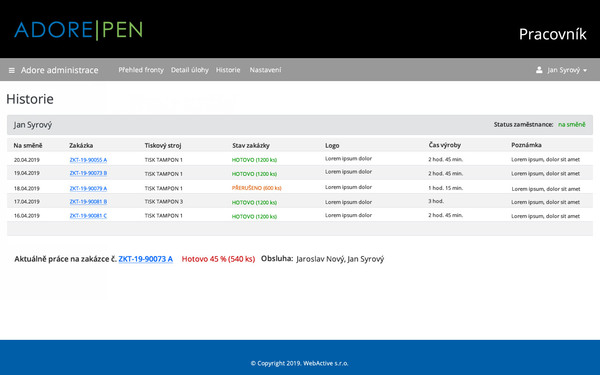
Task: Click the Adore administrace title
Action: click(60, 70)
